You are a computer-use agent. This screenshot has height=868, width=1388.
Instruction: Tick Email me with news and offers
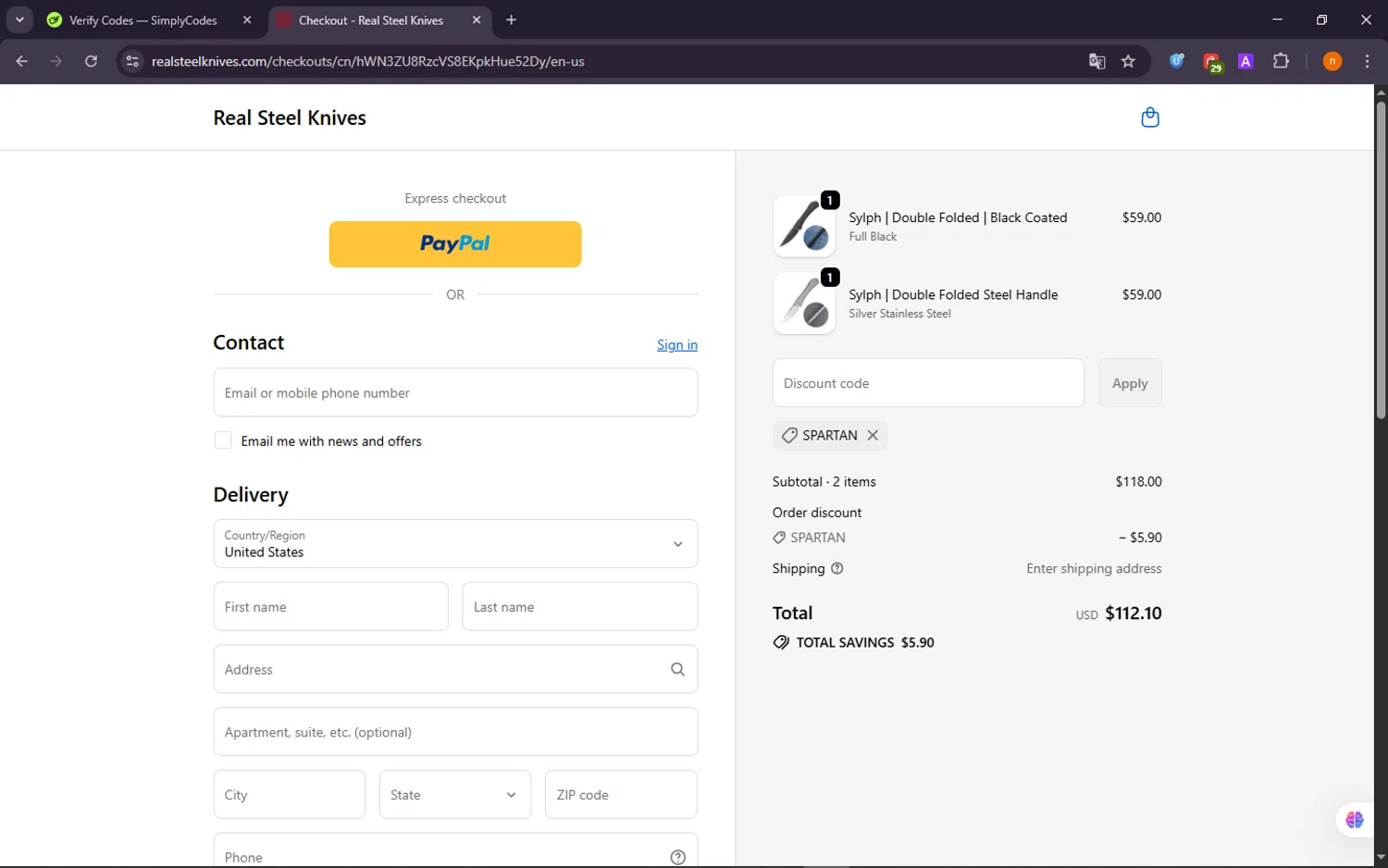(223, 440)
